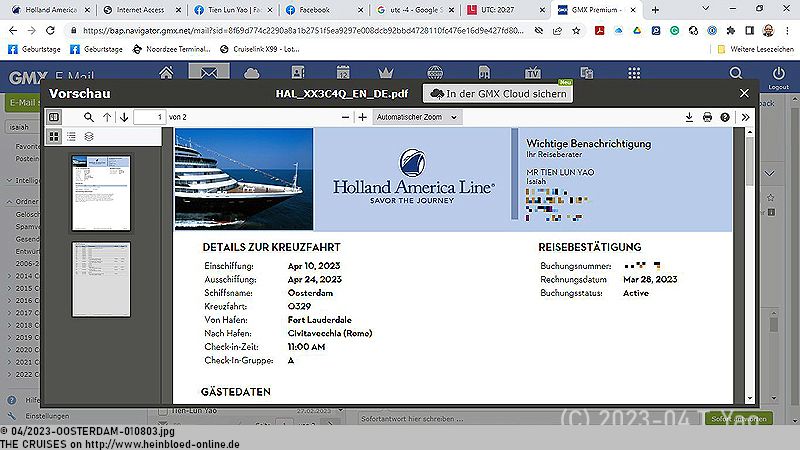The height and width of the screenshot is (450, 800).
Task: Open GMX calendar icon
Action: pyautogui.click(x=343, y=73)
